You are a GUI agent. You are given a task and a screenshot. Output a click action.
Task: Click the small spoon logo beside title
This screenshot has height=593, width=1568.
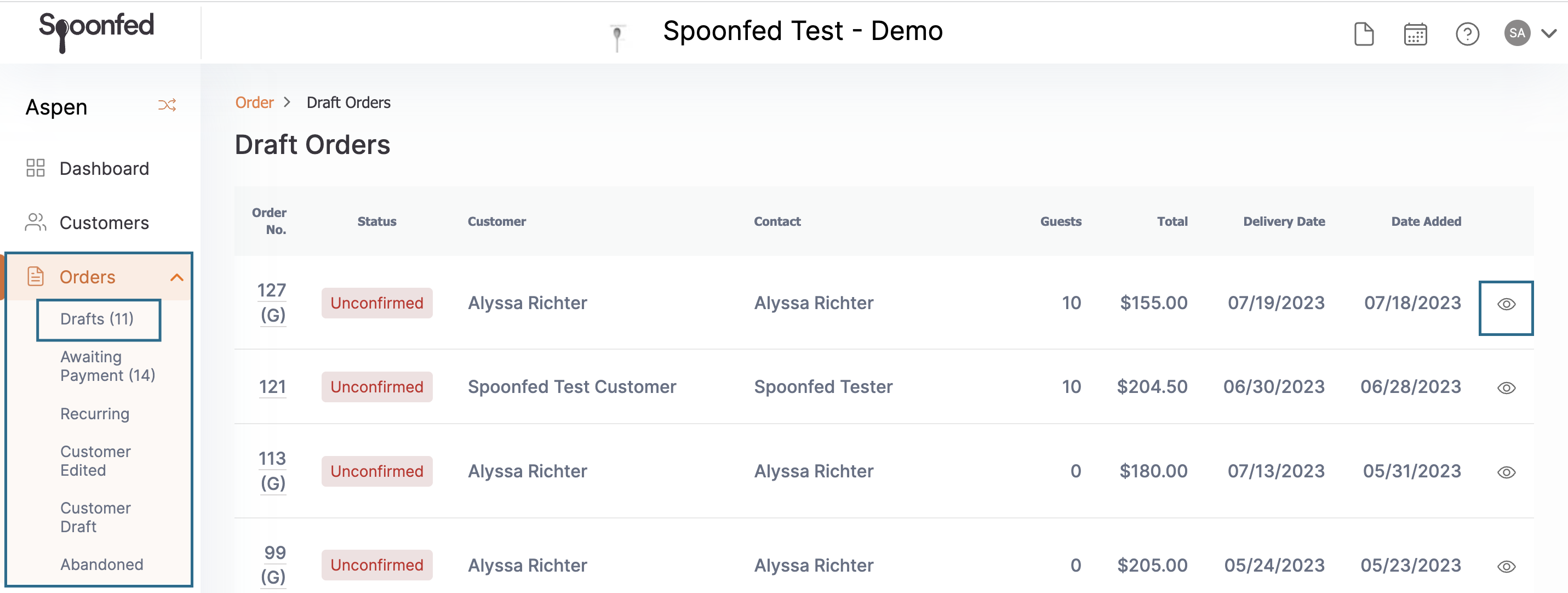click(x=617, y=38)
